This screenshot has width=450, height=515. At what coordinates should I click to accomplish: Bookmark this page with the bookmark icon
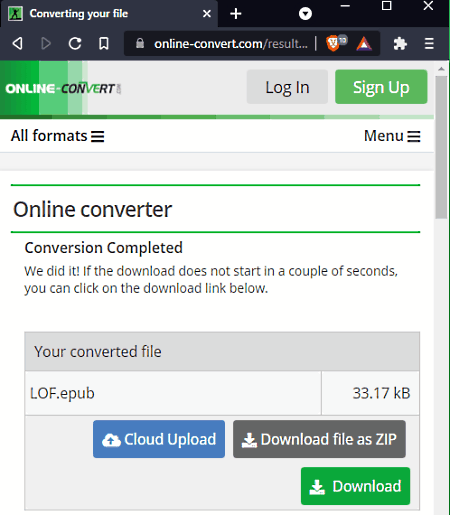(x=104, y=43)
